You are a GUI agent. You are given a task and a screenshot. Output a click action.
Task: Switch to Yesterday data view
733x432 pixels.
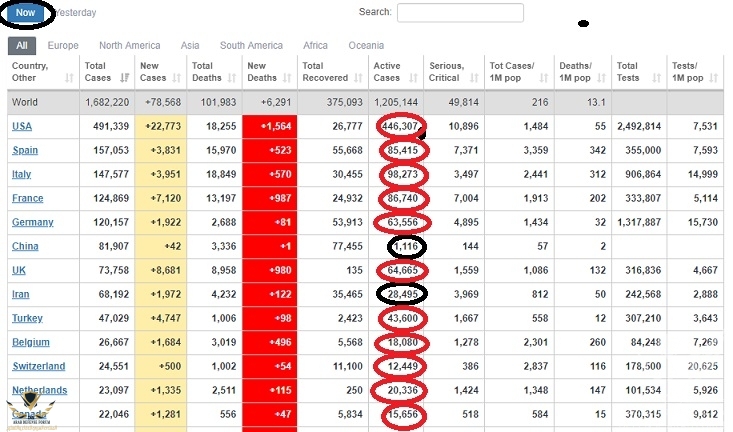point(79,14)
